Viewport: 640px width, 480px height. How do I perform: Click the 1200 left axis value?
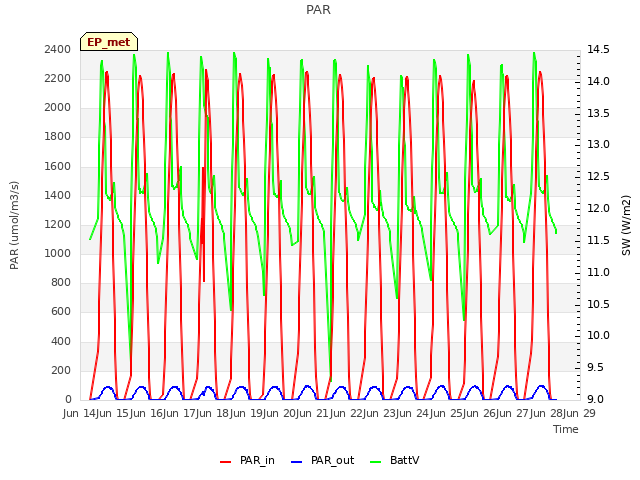point(58,224)
